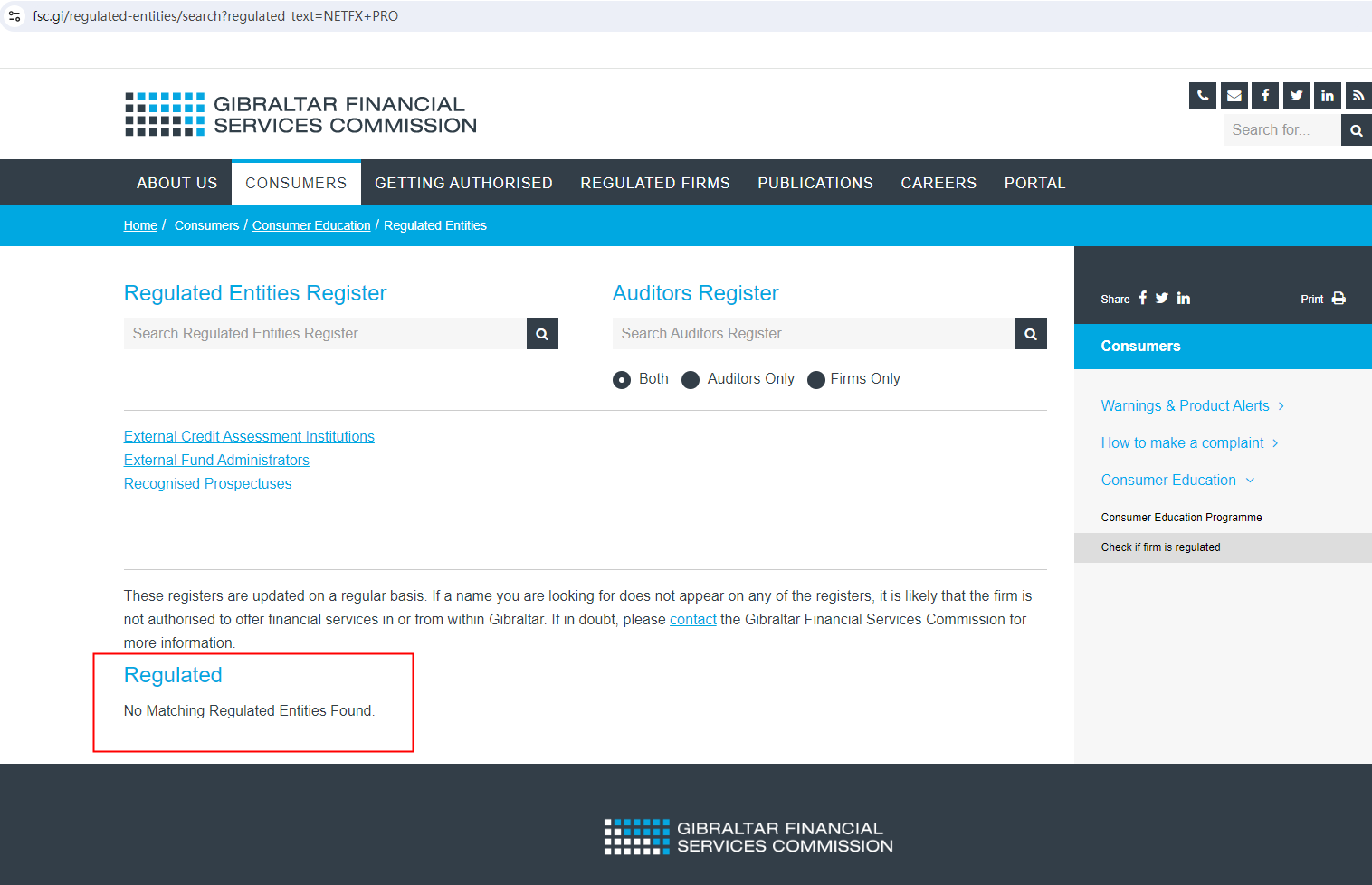
Task: Click the site info icon in address bar
Action: (x=14, y=16)
